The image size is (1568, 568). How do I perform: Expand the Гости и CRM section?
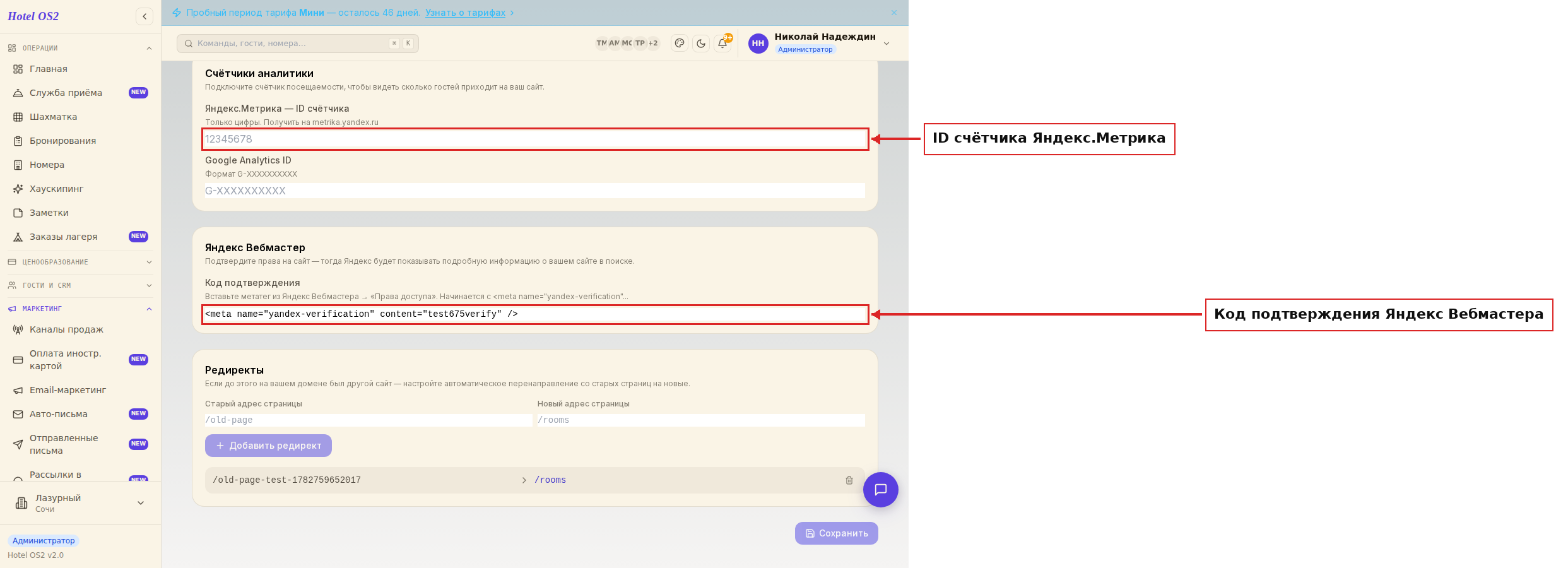(80, 285)
